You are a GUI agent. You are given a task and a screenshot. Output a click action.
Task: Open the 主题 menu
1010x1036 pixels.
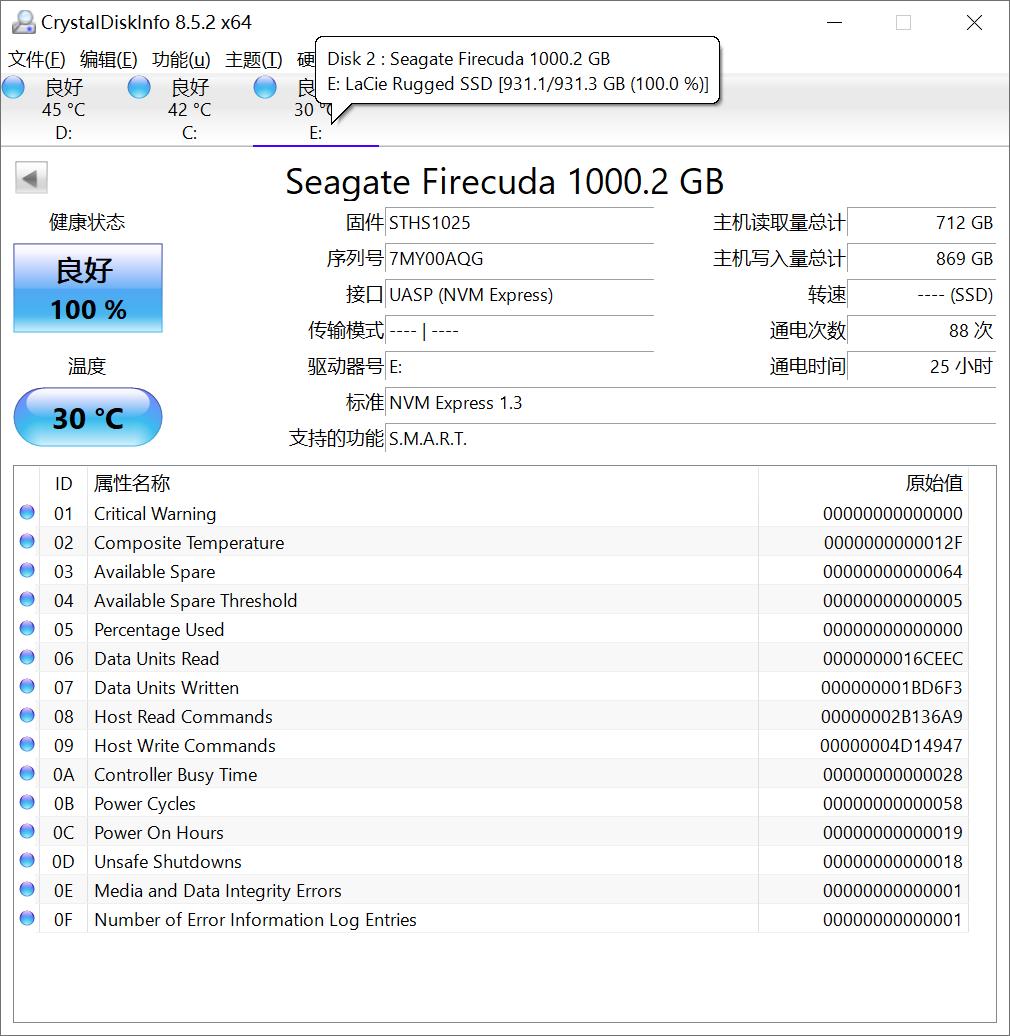(x=253, y=59)
